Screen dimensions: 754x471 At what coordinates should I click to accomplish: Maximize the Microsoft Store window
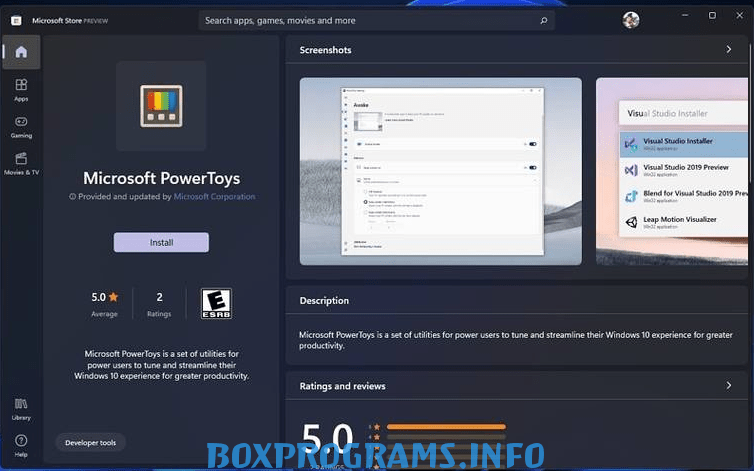[x=712, y=15]
